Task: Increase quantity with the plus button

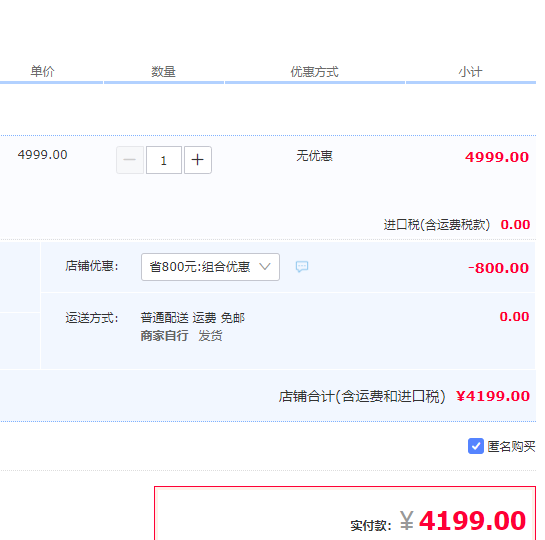Action: click(x=197, y=160)
